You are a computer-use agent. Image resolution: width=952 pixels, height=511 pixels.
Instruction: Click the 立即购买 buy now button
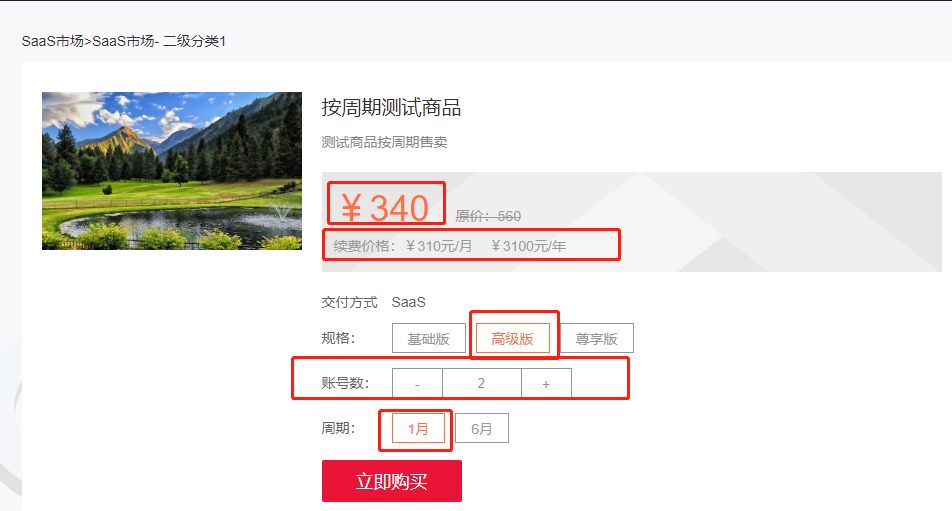tap(392, 481)
